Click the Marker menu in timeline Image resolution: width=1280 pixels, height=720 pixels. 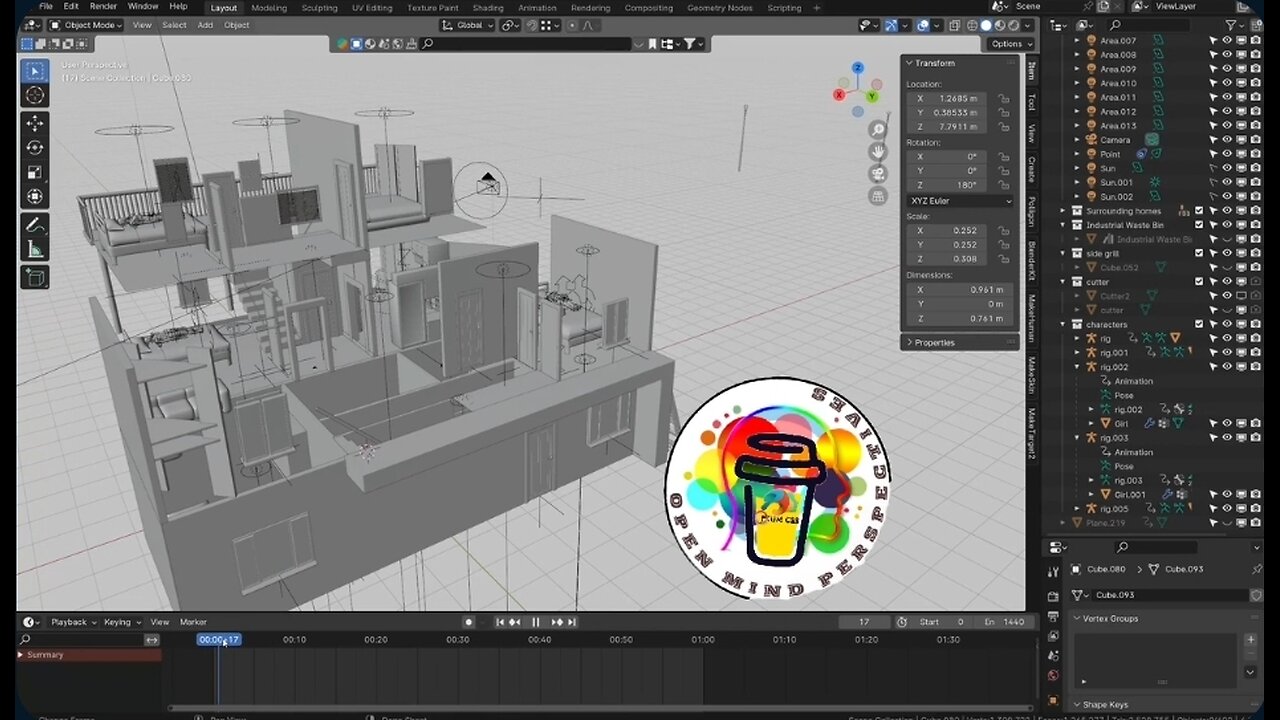click(x=193, y=622)
